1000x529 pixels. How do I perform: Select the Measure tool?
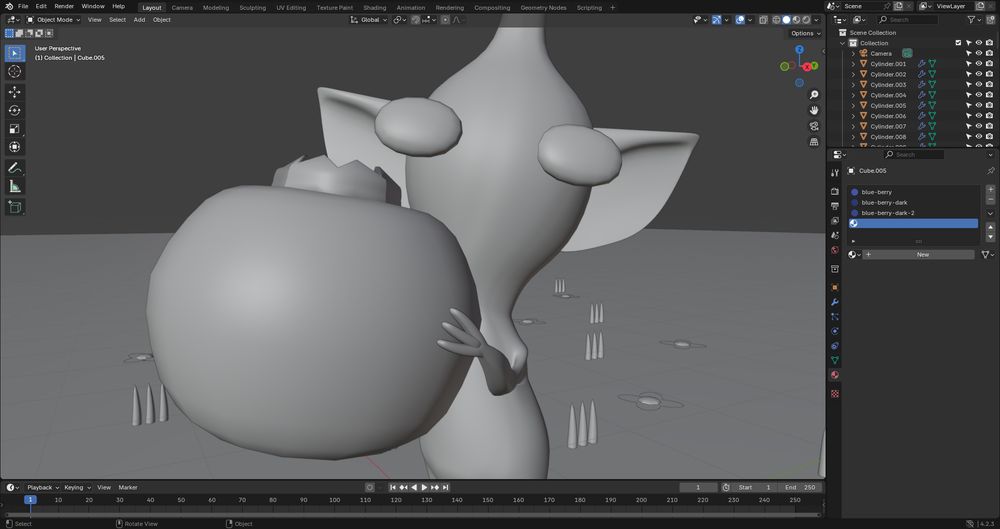click(15, 186)
